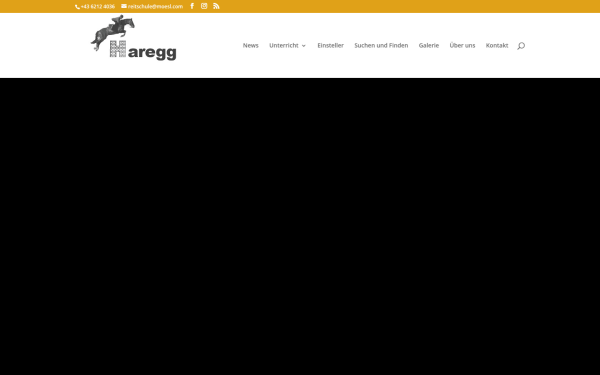Click the search magnifier icon
This screenshot has height=375, width=600.
click(521, 46)
